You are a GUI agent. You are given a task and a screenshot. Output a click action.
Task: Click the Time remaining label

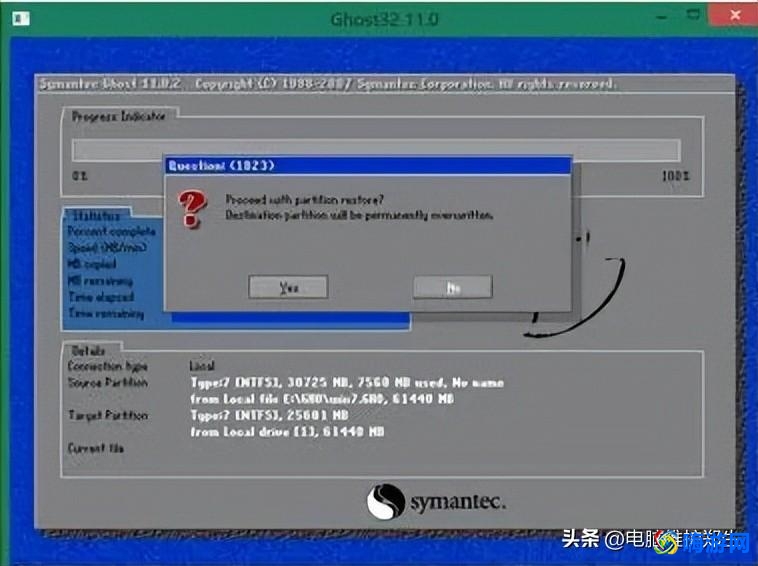point(106,313)
